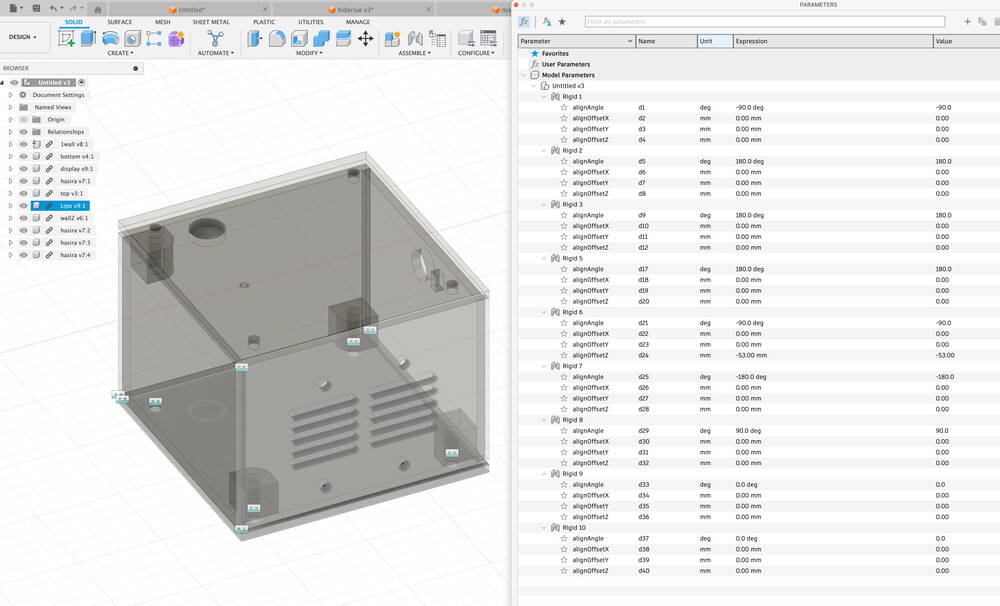Select the Create Sketch tool
This screenshot has height=606, width=1000.
click(66, 38)
